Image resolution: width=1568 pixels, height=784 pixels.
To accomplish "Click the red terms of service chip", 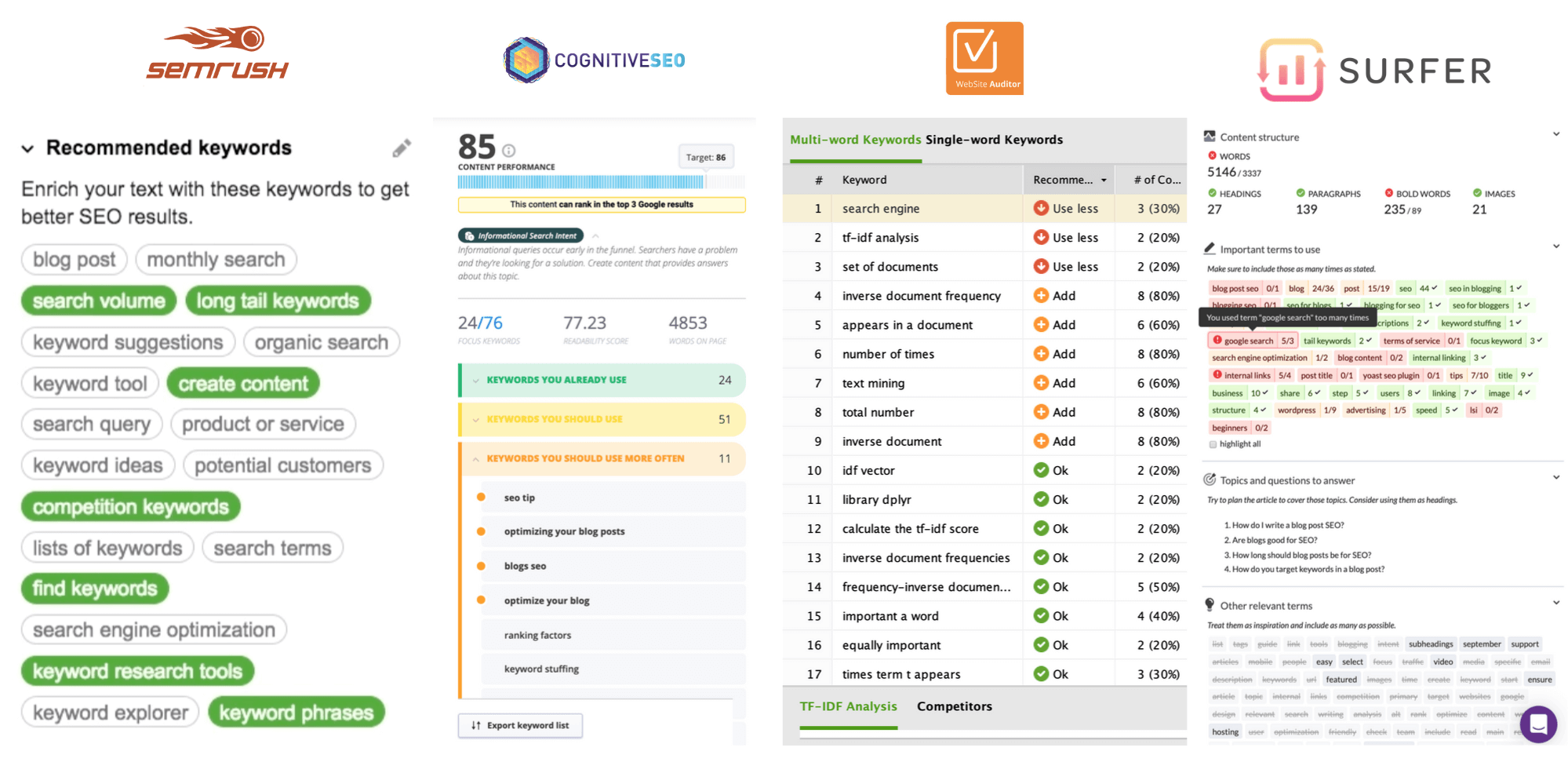I will point(1421,341).
